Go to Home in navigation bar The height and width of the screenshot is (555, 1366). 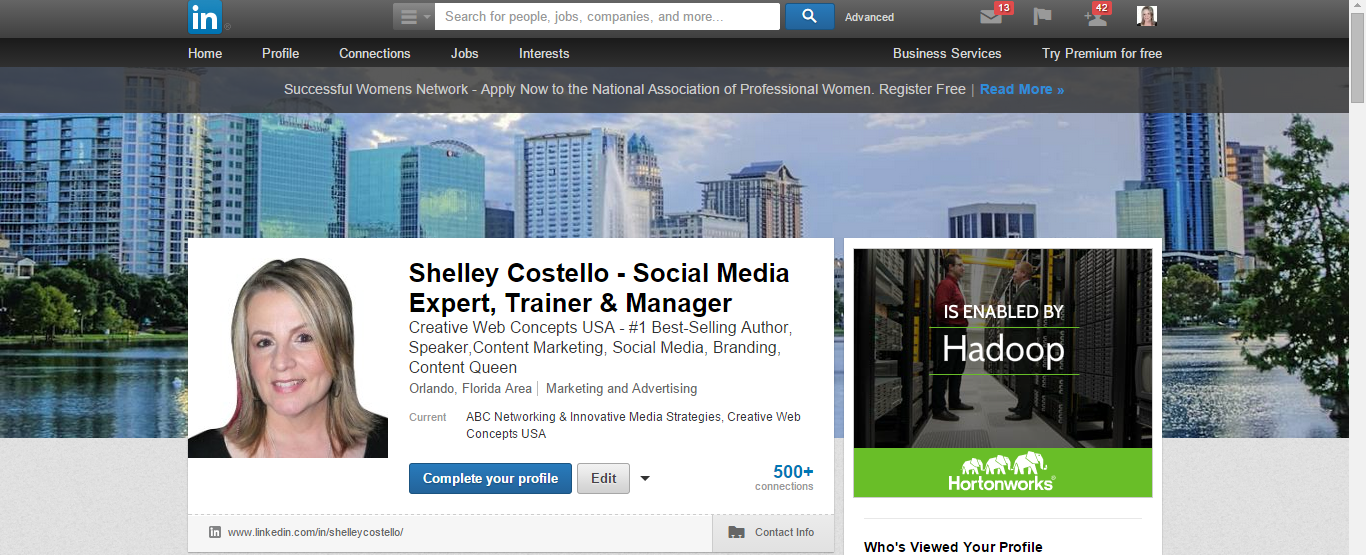click(205, 53)
